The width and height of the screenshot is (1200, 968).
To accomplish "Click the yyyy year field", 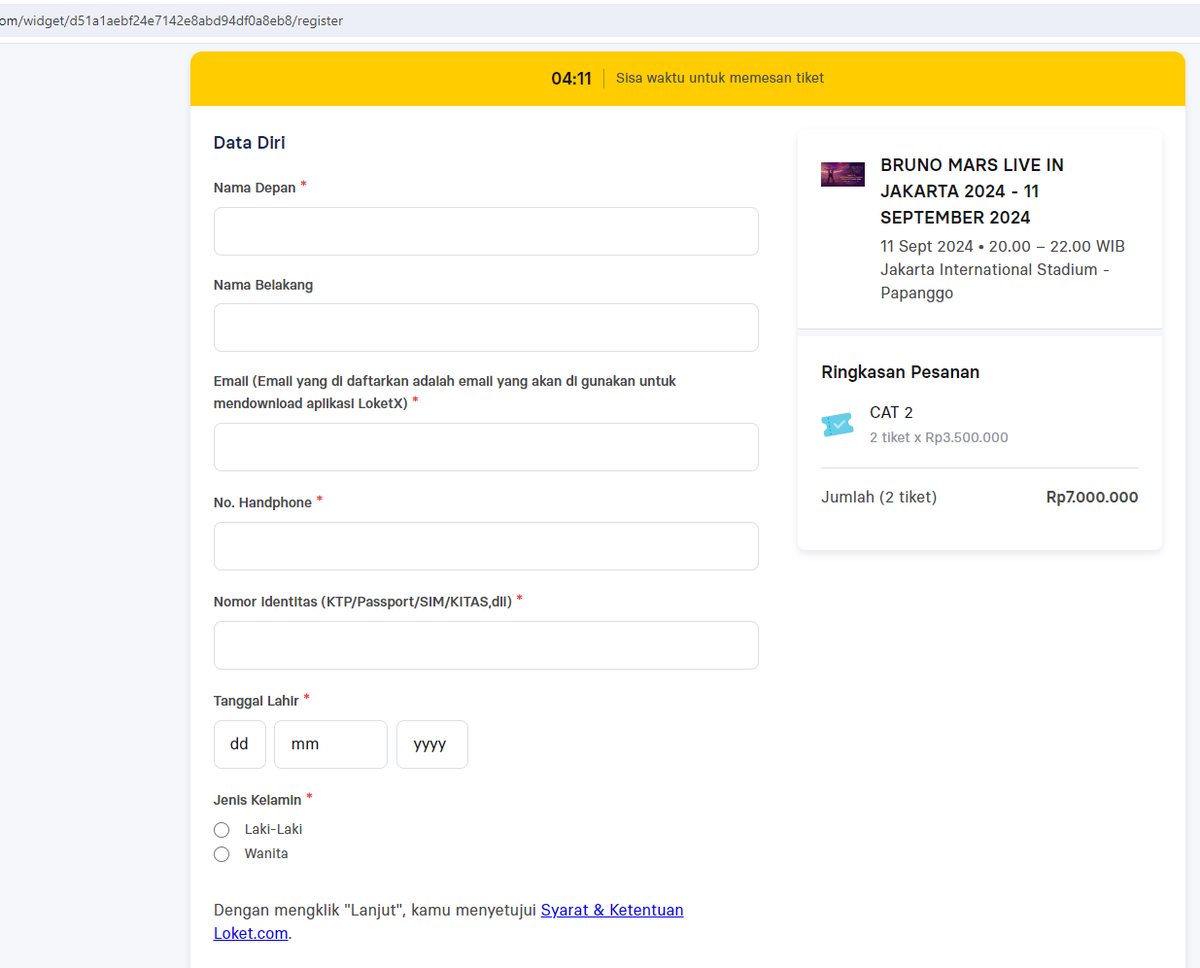I will click(x=432, y=744).
